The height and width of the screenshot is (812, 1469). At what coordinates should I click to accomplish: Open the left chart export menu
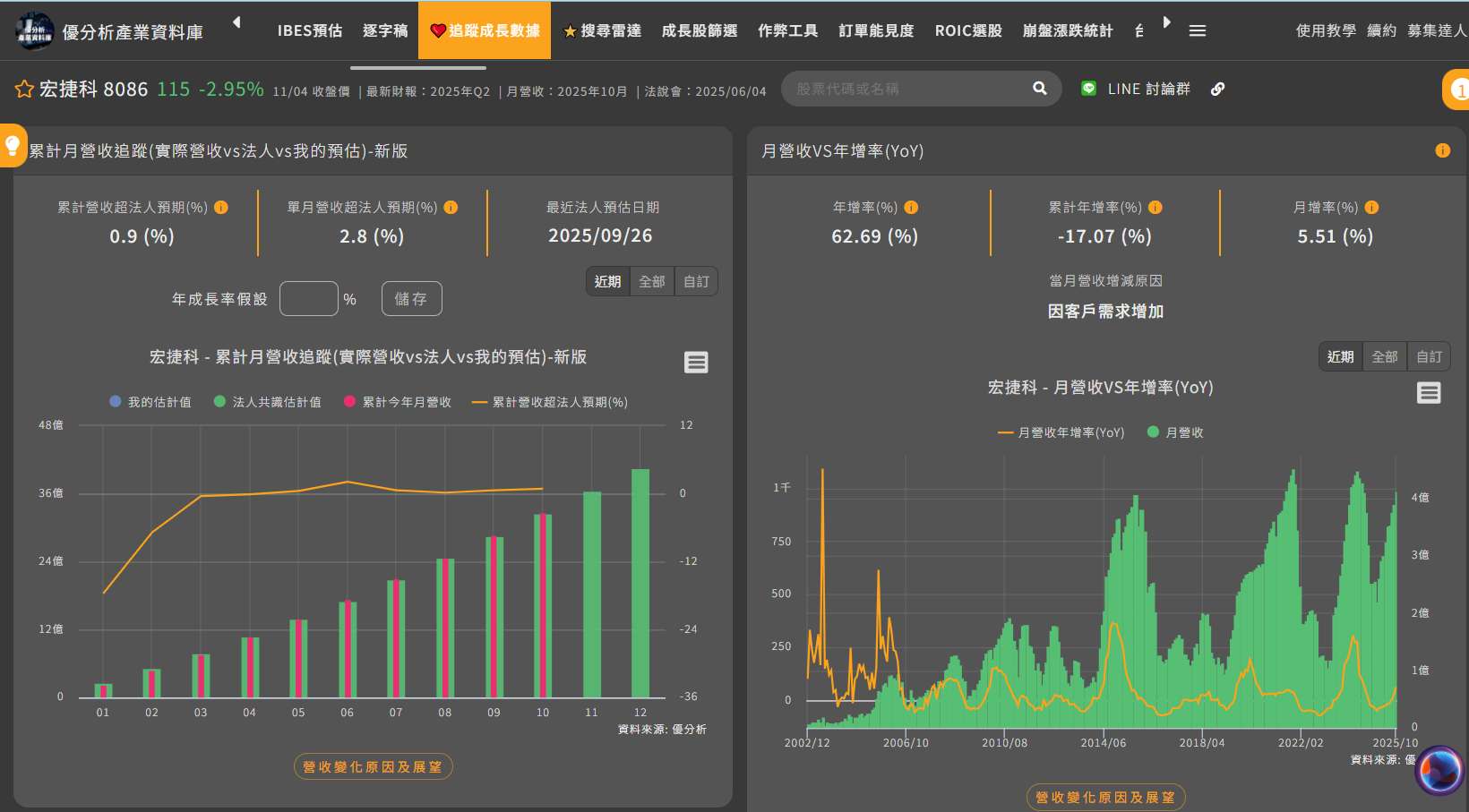[696, 363]
